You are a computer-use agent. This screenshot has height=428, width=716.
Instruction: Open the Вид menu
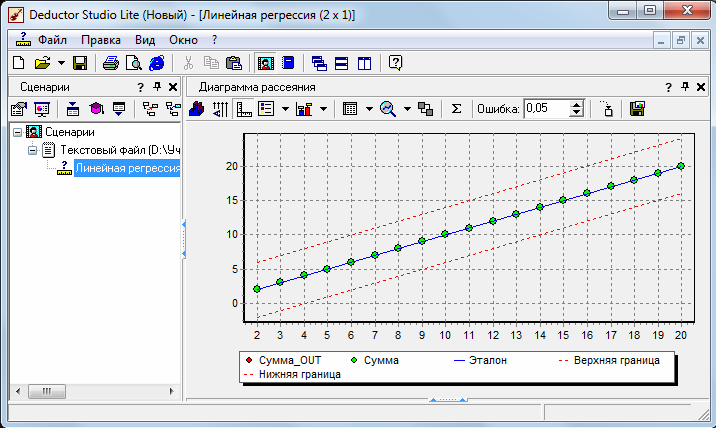coord(145,40)
